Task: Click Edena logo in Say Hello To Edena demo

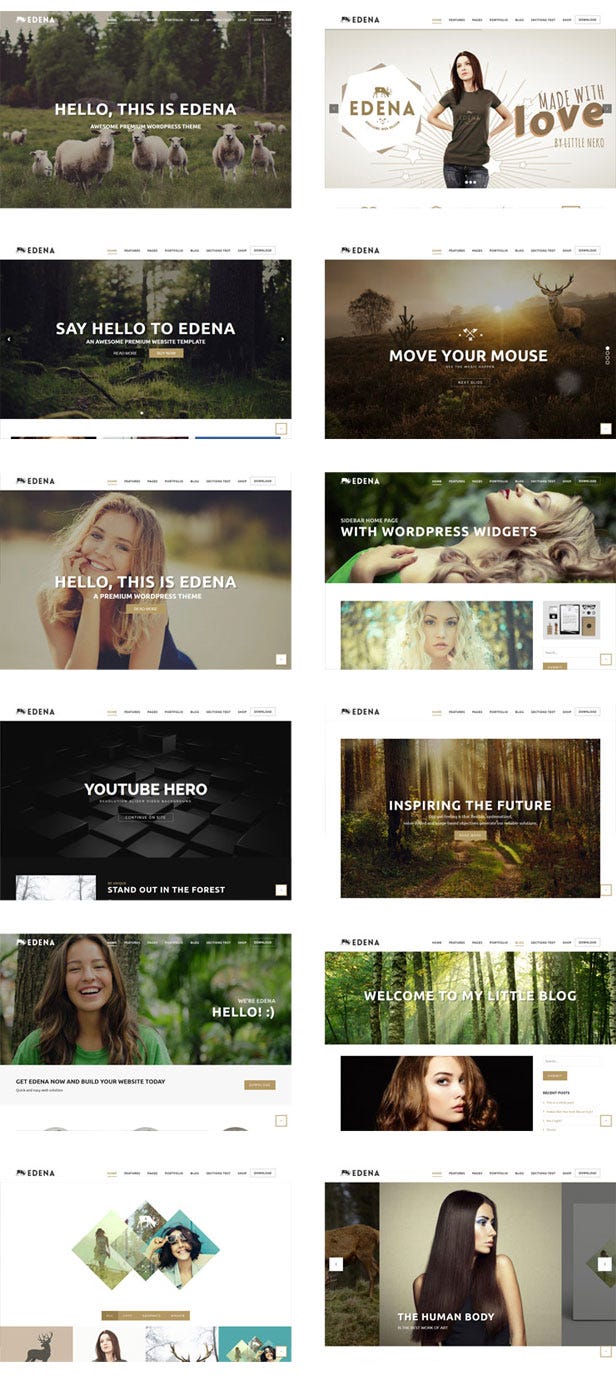Action: click(35, 250)
